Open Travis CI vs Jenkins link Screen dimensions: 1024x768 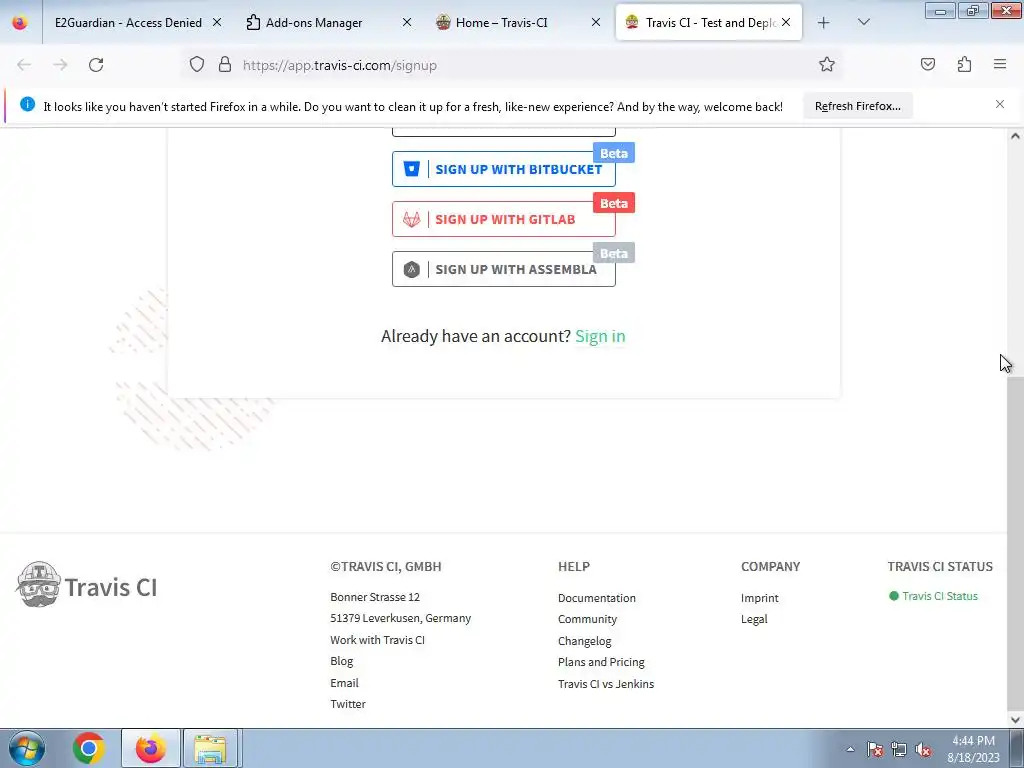pos(605,684)
